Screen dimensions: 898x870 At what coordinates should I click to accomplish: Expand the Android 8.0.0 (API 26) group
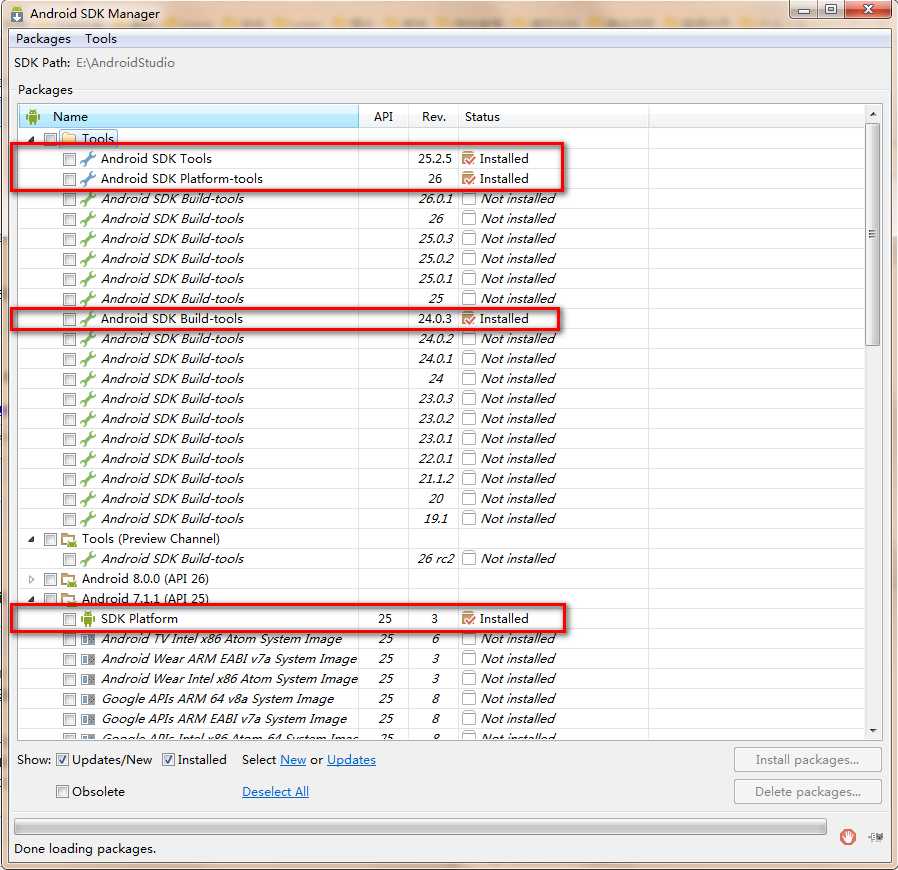coord(31,580)
